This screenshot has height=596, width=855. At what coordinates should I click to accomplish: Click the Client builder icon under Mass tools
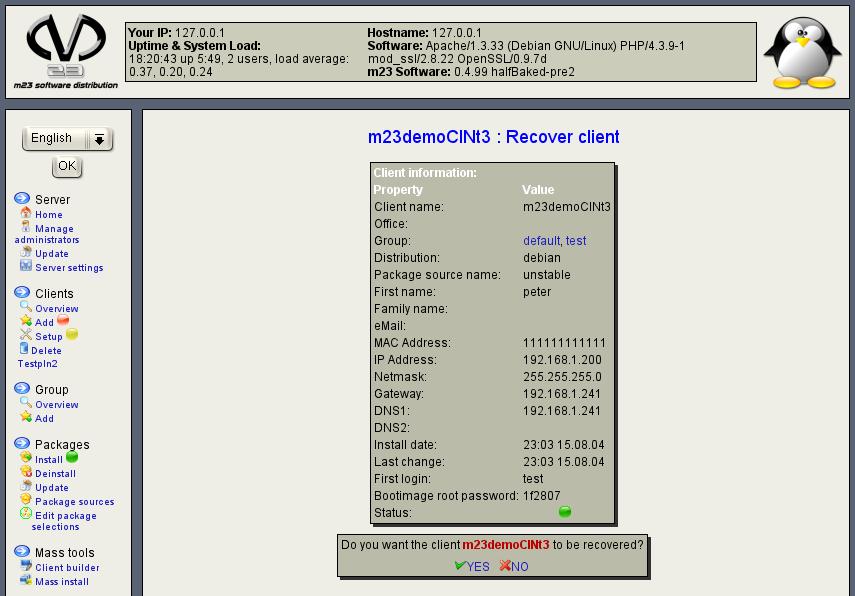pos(26,567)
